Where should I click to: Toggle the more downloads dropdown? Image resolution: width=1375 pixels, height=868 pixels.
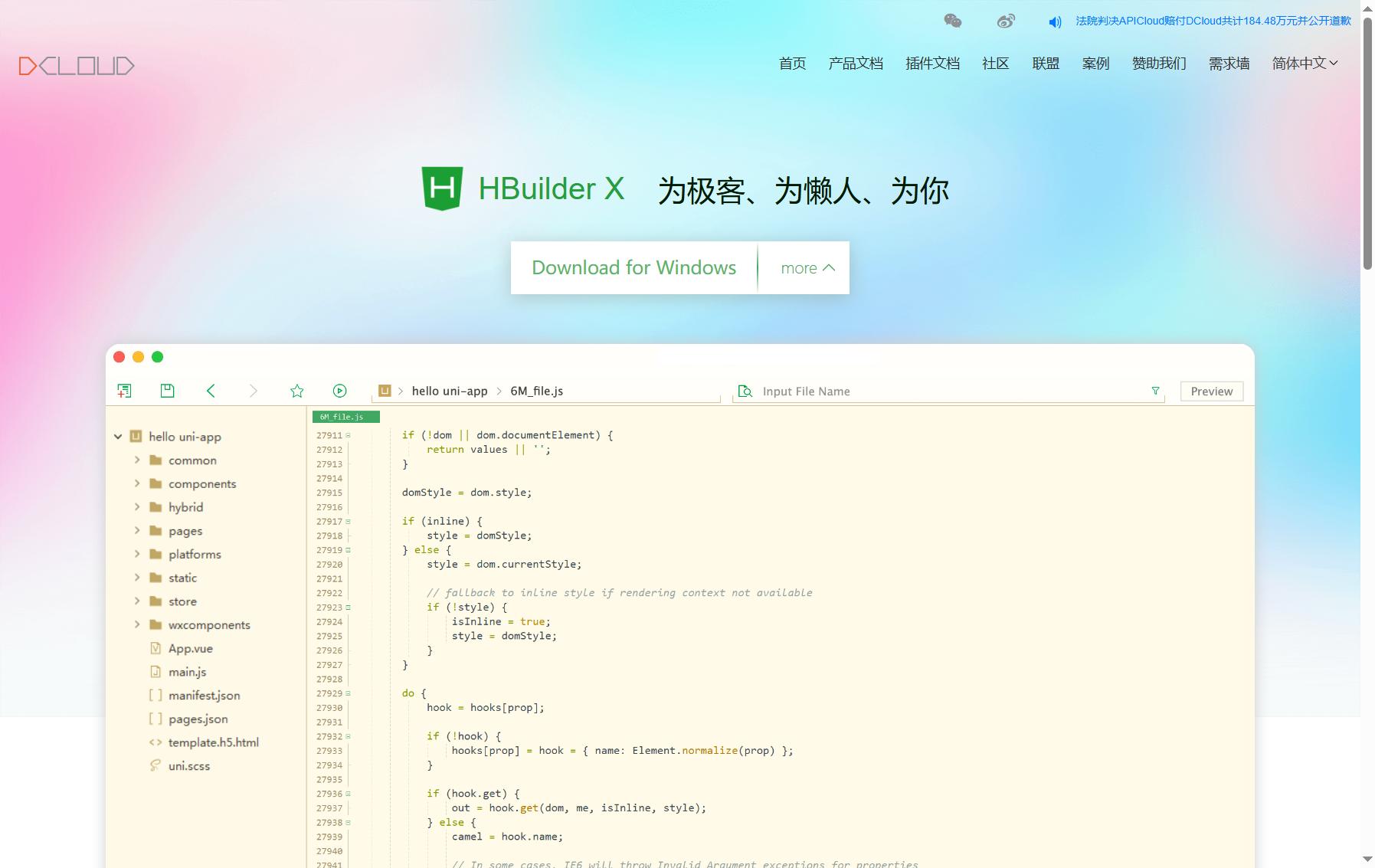tap(807, 268)
